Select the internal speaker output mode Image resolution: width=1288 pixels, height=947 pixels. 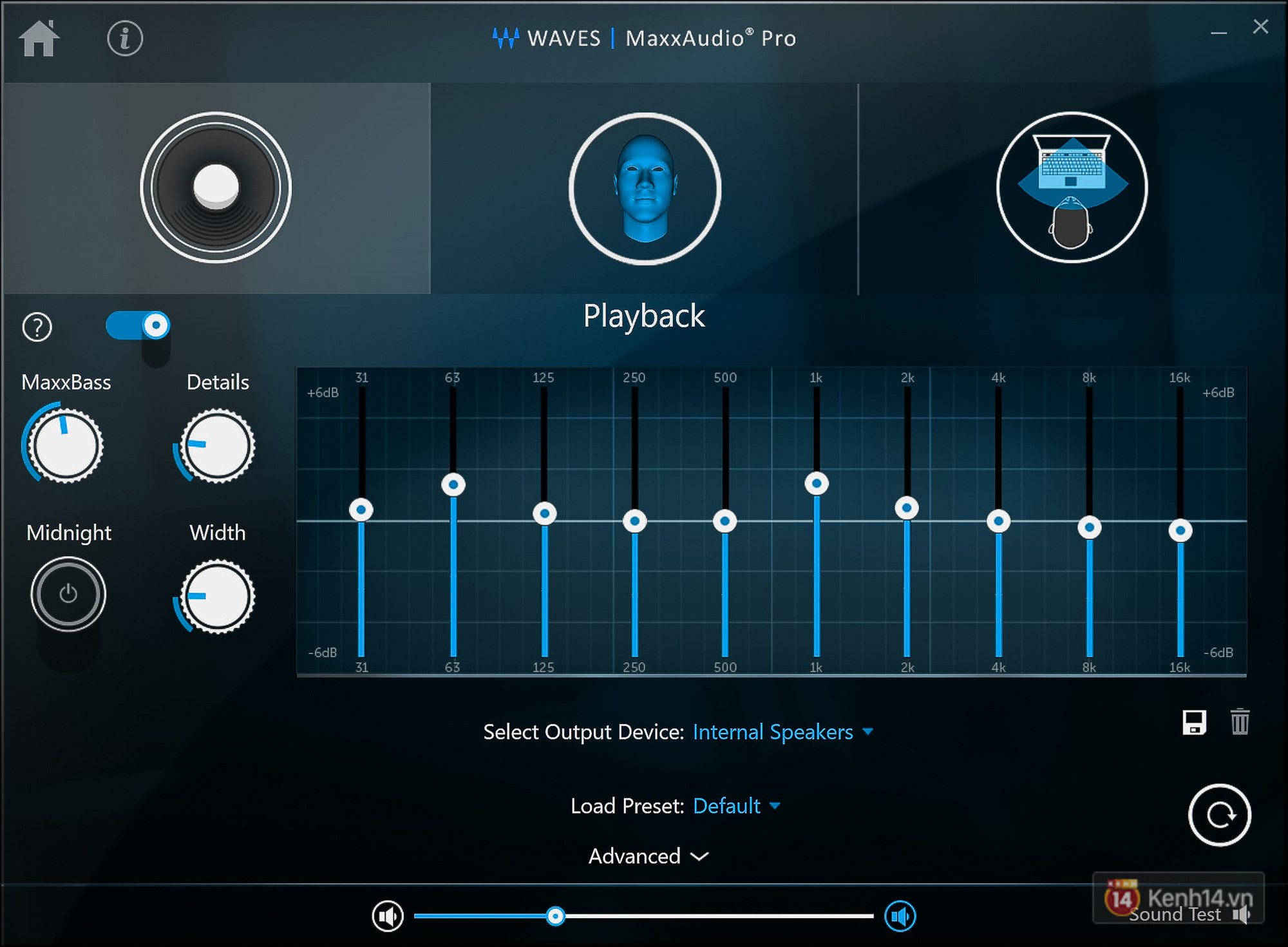[215, 187]
